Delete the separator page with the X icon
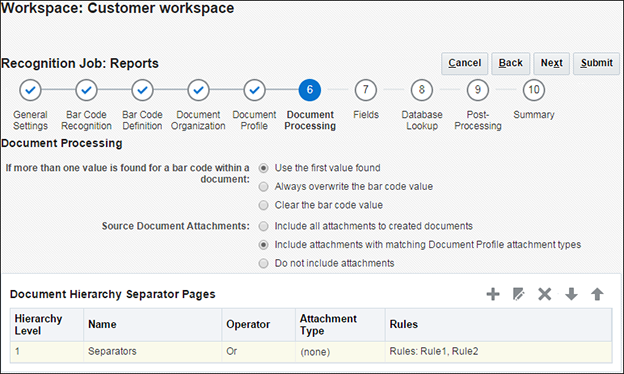 coord(544,294)
